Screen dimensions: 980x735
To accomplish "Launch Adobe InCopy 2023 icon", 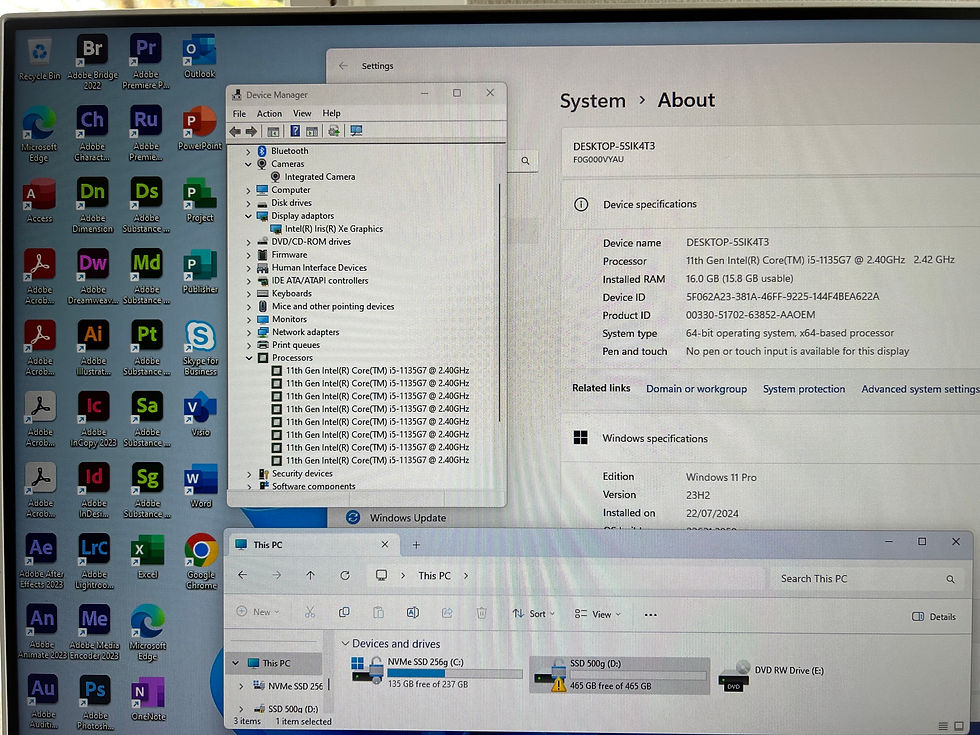I will [94, 419].
